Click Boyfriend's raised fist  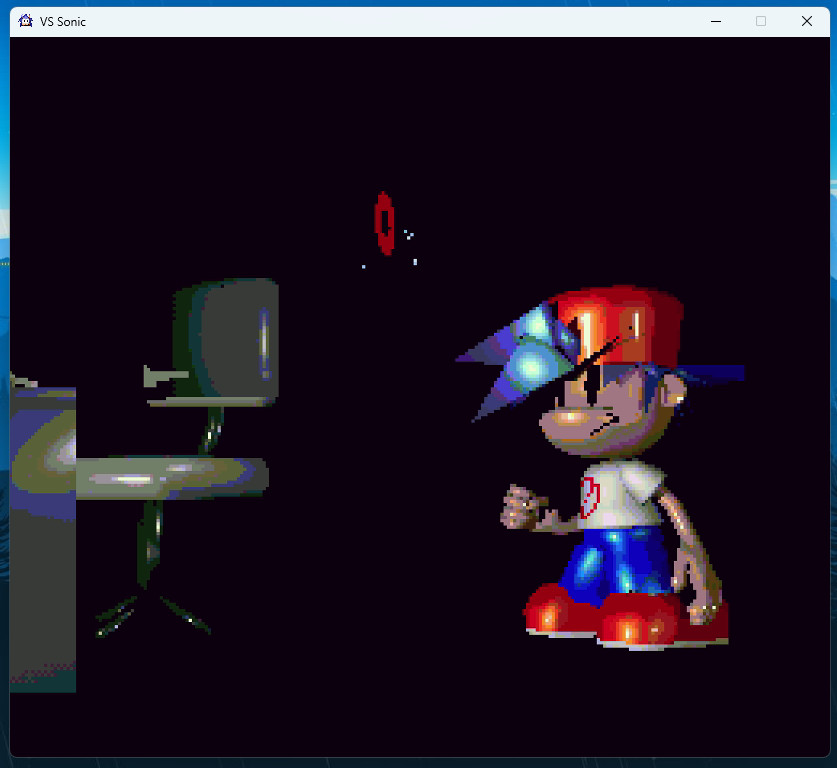coord(520,505)
